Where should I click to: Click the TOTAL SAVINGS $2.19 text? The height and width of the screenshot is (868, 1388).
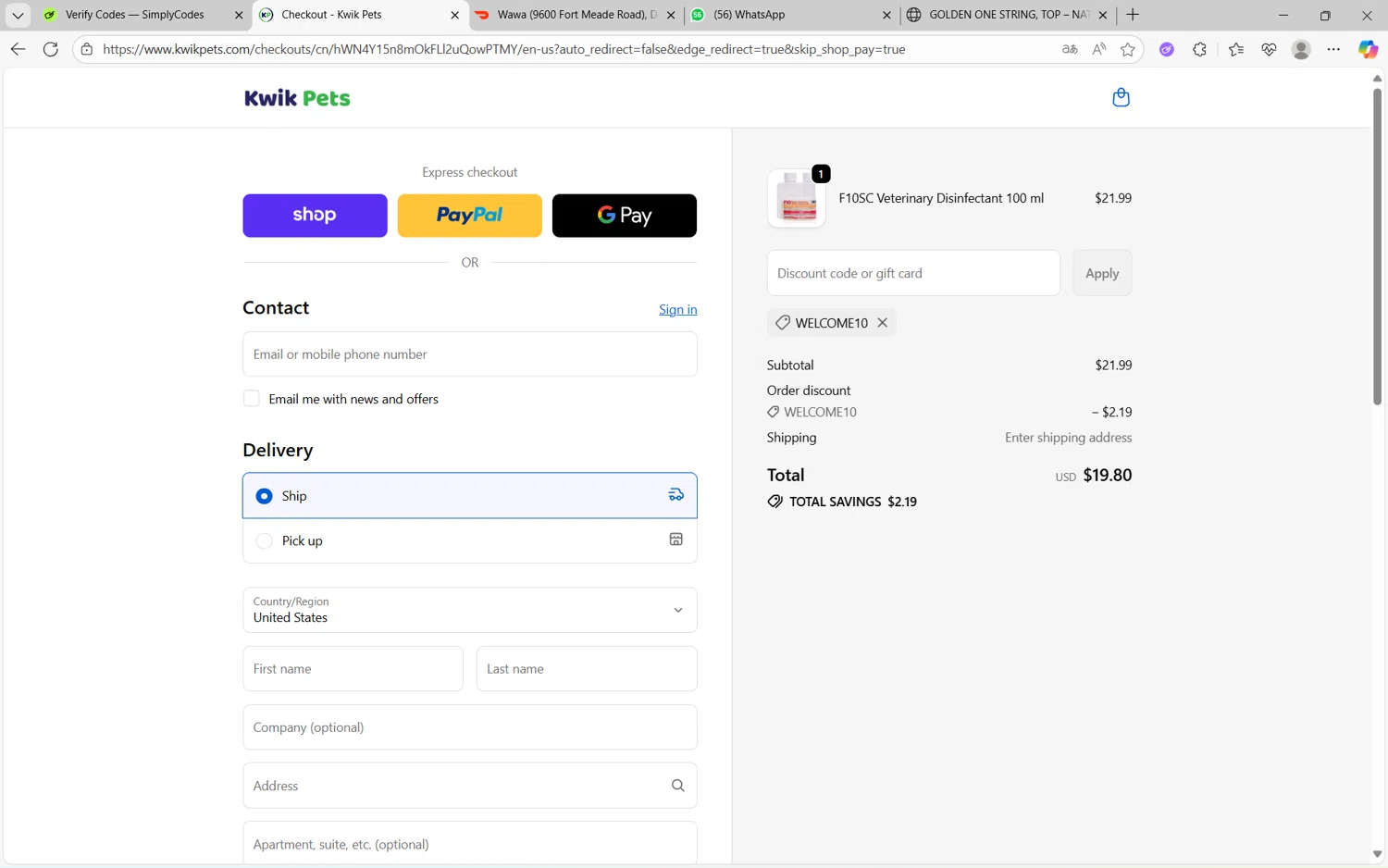(x=853, y=502)
